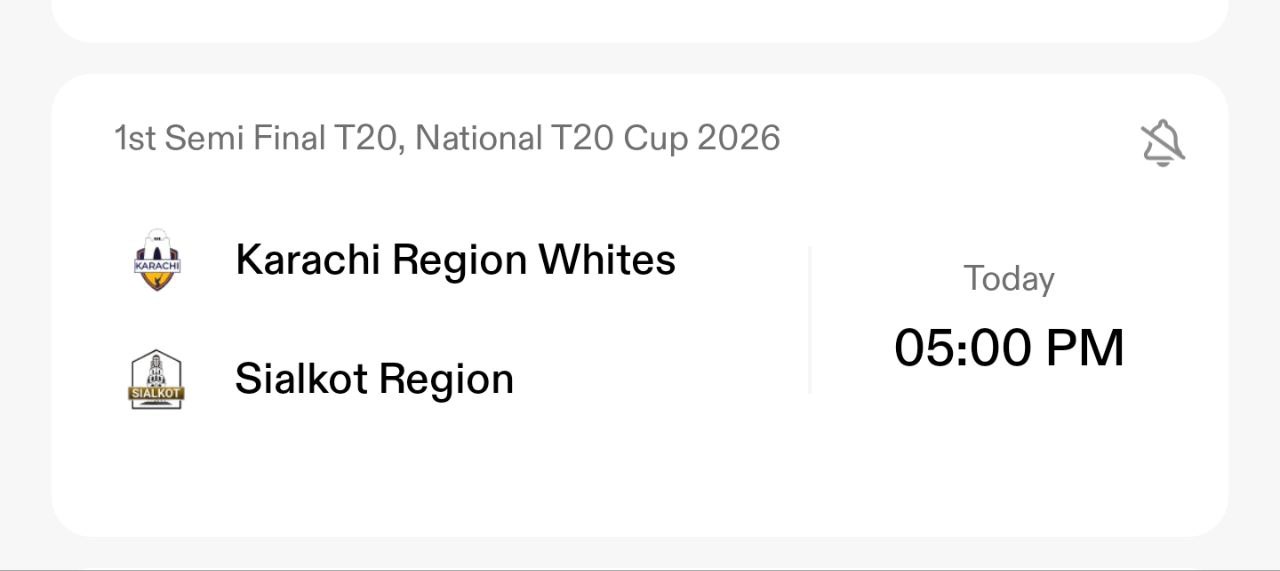Click the National T20 Cup 2026 text
Viewport: 1280px width, 571px height.
(x=597, y=138)
